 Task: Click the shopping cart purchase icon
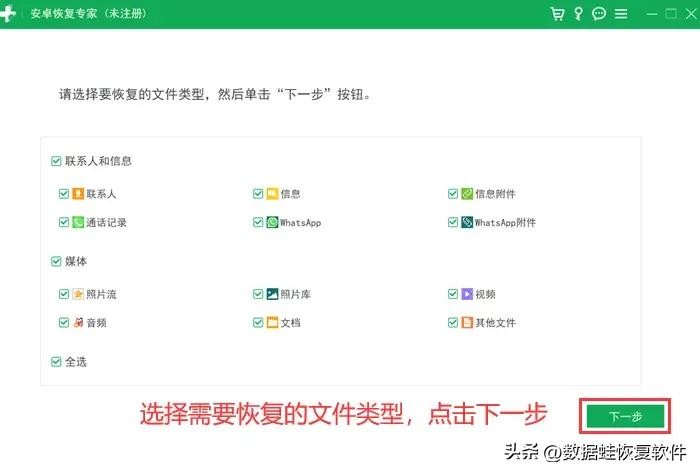tap(558, 14)
